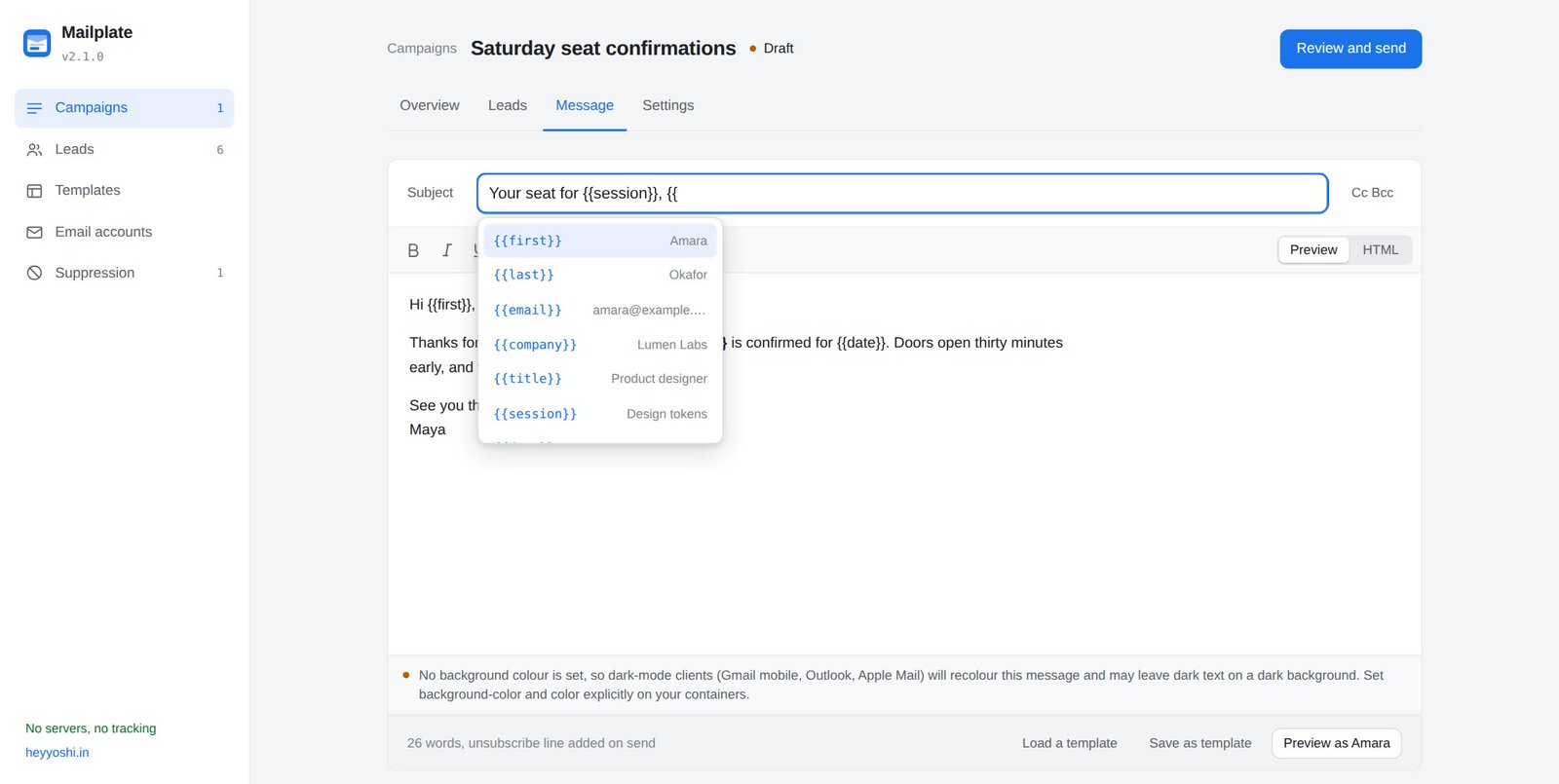Click the 'No servers, no tracking' text
The width and height of the screenshot is (1559, 784).
[x=91, y=728]
